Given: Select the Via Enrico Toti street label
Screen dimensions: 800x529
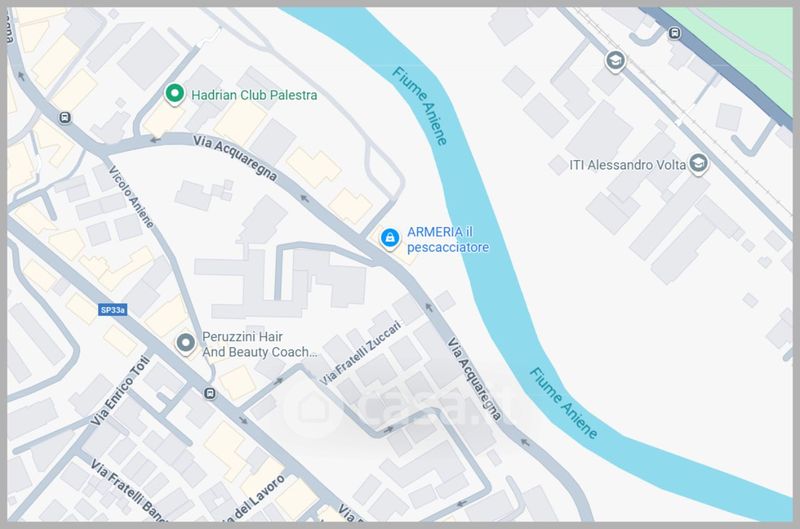Looking at the screenshot, I should coord(120,390).
